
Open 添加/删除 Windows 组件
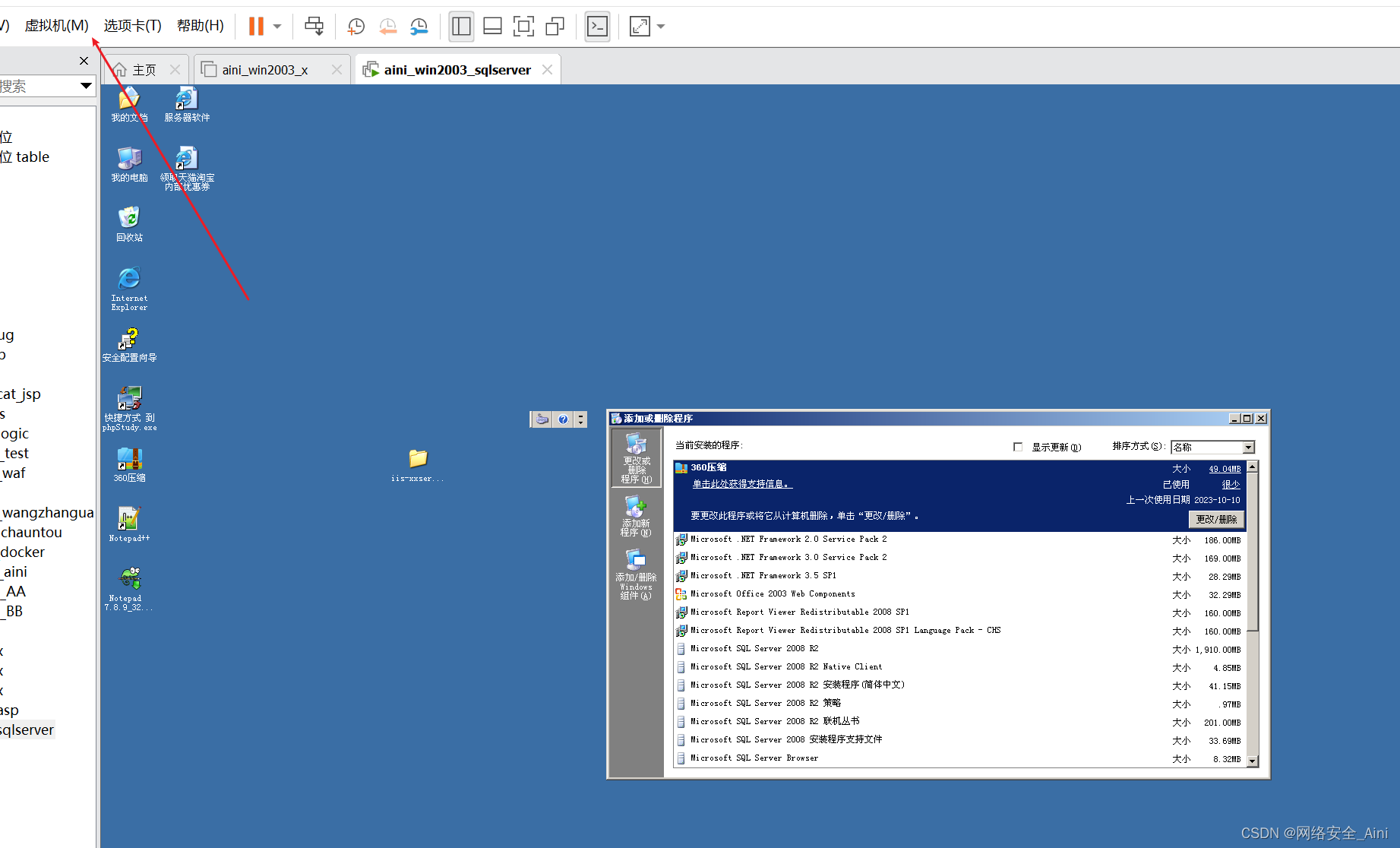point(637,574)
